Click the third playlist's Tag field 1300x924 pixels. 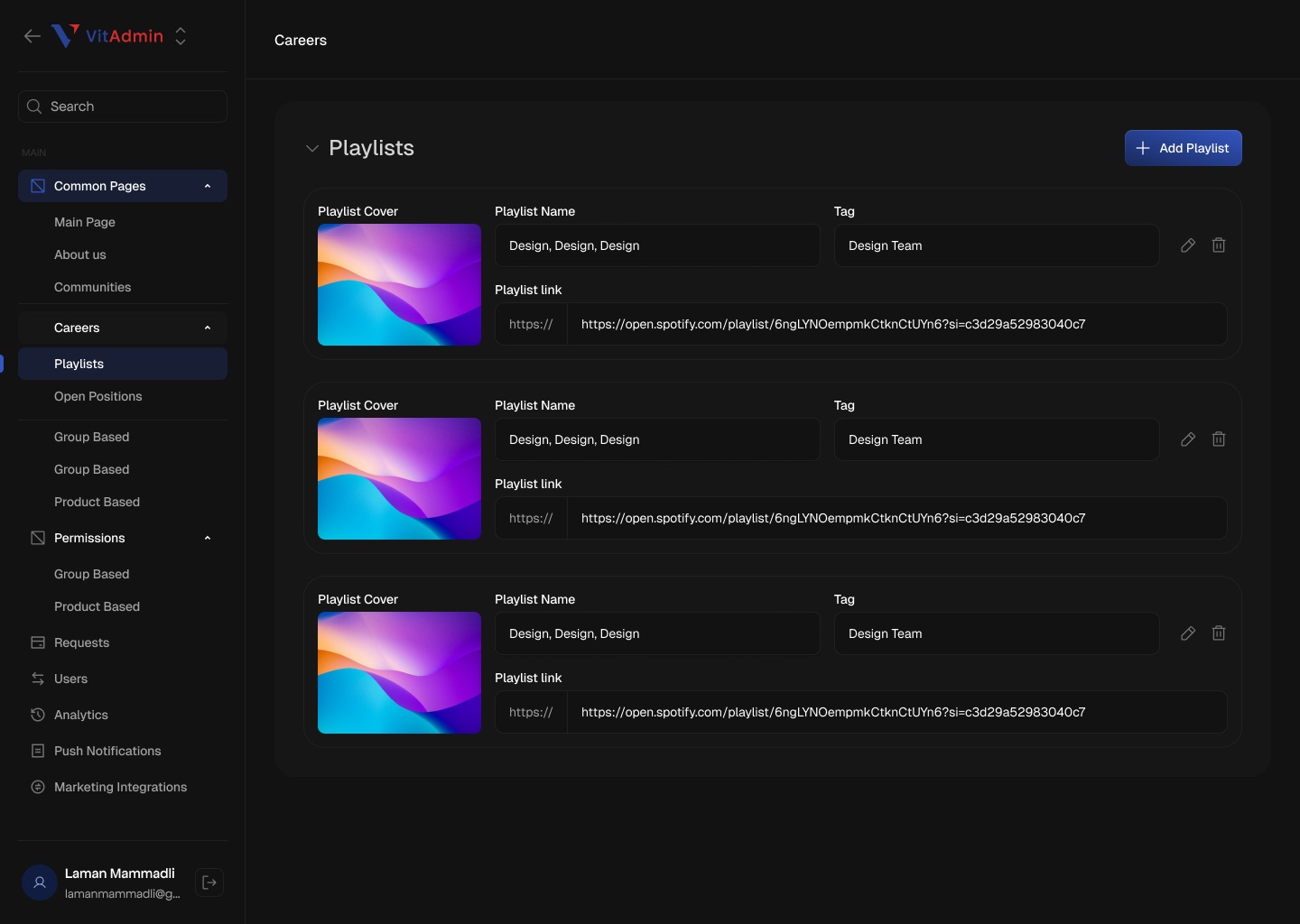(x=997, y=633)
